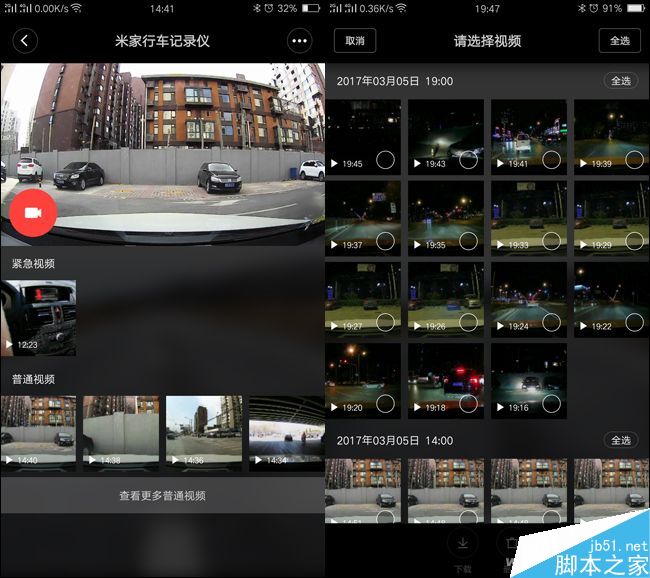Tap play icon on the 19:20 video
The image size is (650, 578).
click(334, 408)
